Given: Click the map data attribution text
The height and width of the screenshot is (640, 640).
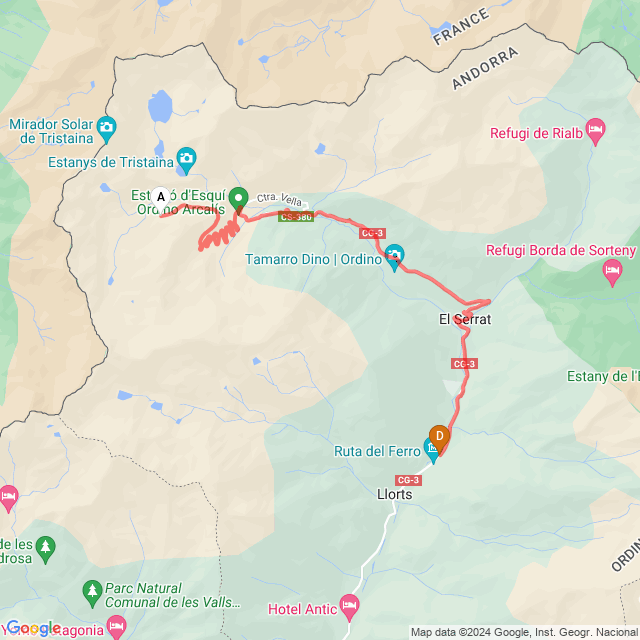Looking at the screenshot, I should point(524,633).
